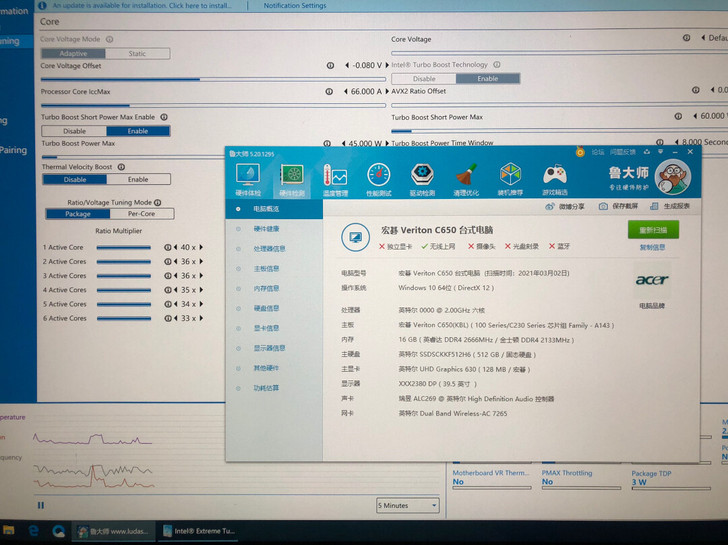Click the computer monitor circle icon
This screenshot has height=545, width=728.
point(355,237)
